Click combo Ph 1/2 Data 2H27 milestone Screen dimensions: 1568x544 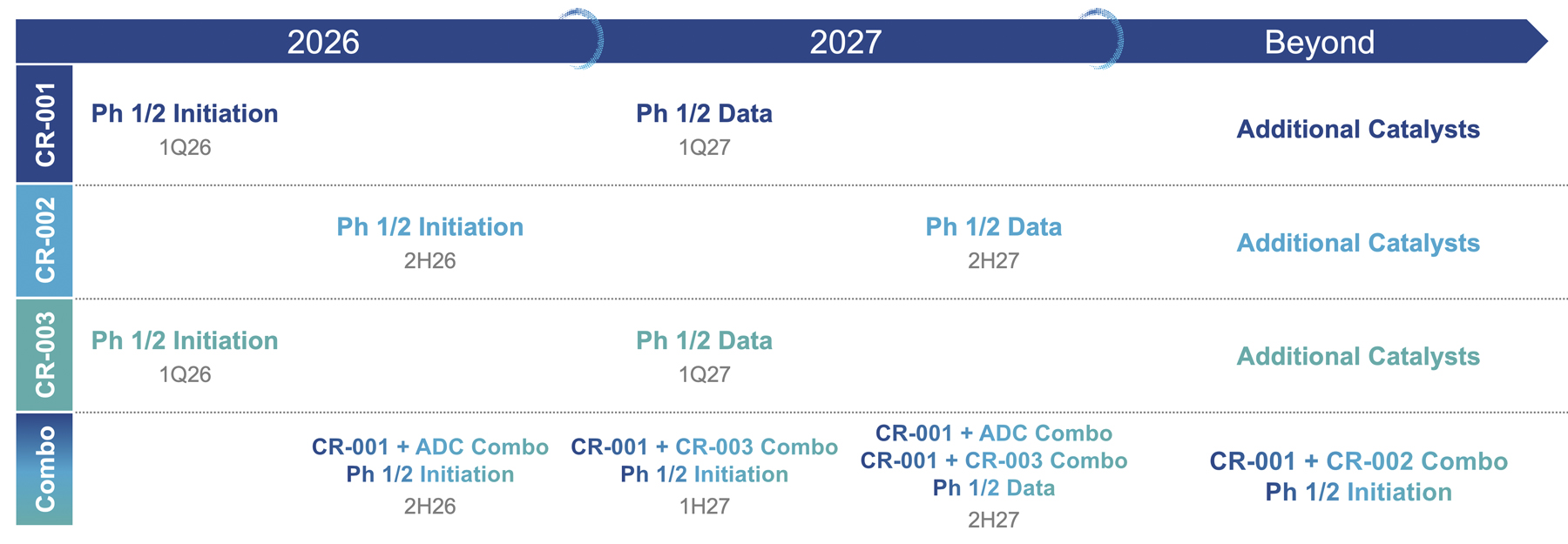[x=993, y=487]
